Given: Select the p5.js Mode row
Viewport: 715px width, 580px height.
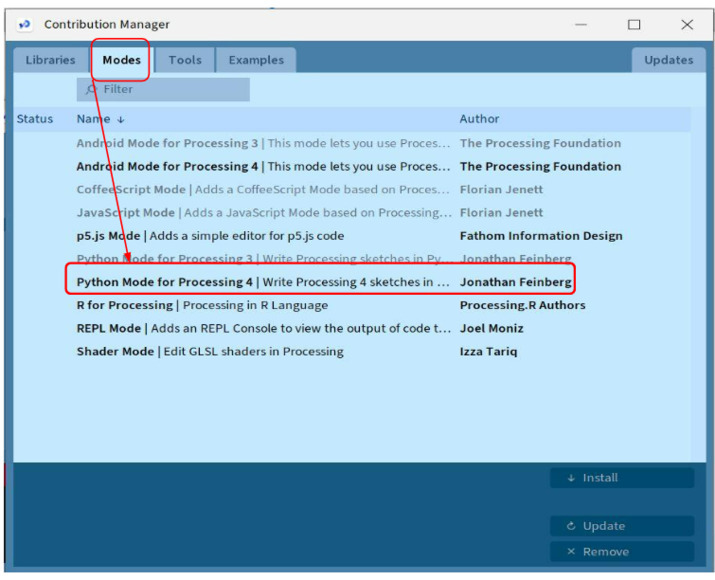Looking at the screenshot, I should 351,236.
